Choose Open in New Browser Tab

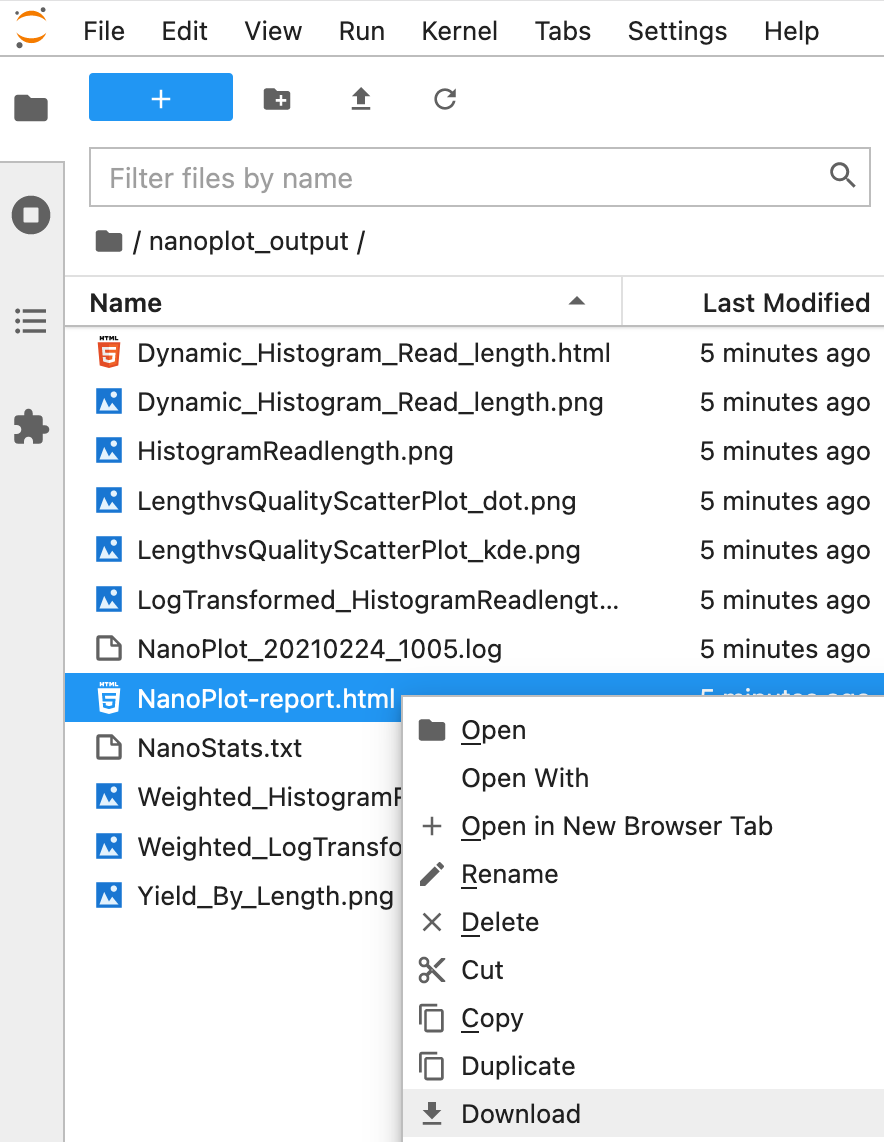[617, 826]
